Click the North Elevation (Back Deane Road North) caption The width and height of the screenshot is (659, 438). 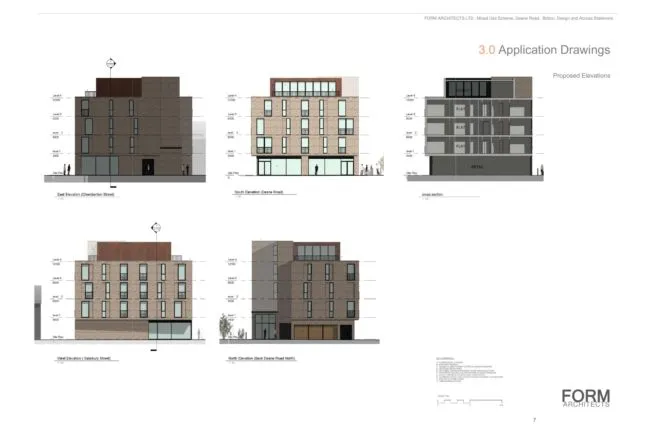tap(261, 359)
